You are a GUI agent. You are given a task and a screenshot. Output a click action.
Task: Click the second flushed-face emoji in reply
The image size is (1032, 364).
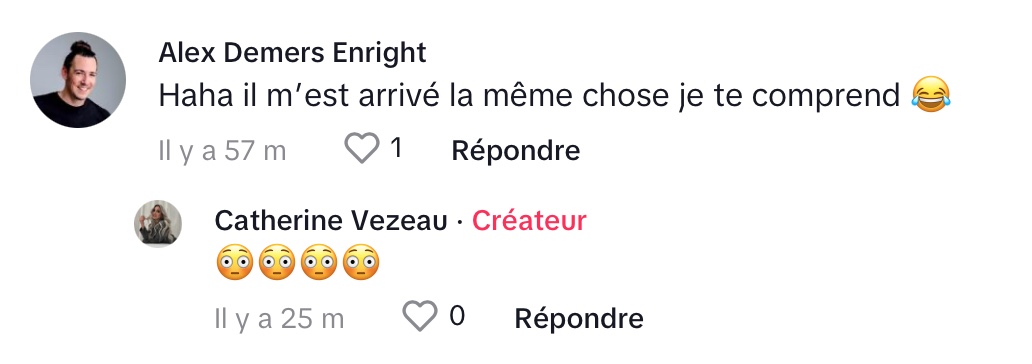[x=276, y=263]
